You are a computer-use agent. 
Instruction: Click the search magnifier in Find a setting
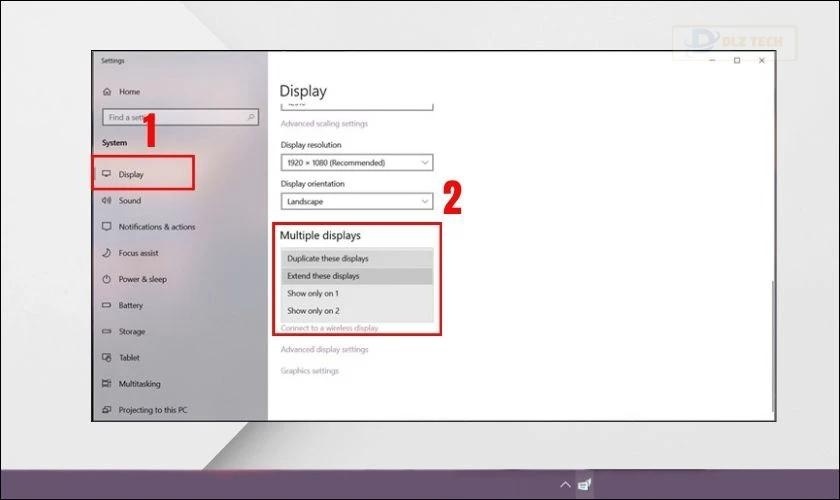[x=251, y=117]
